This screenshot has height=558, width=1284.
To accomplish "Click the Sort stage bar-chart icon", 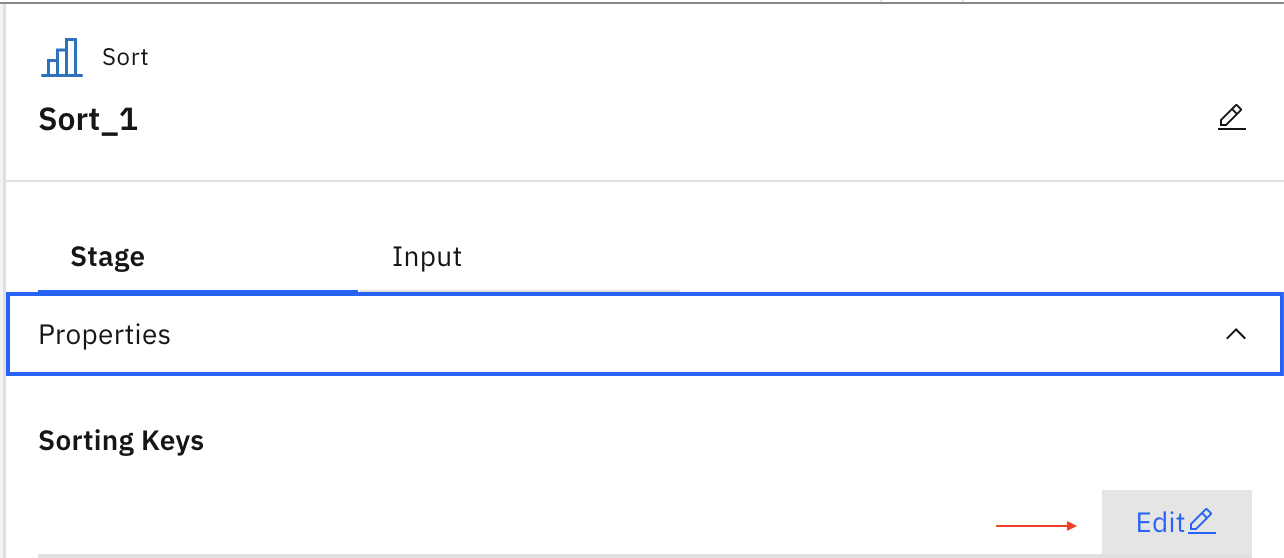I will pos(61,58).
